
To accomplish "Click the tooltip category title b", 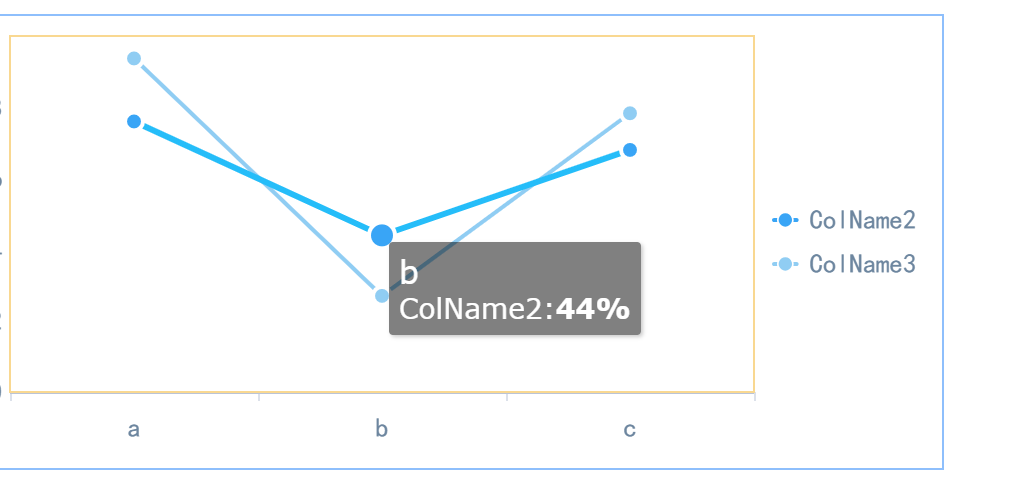I will pos(409,273).
